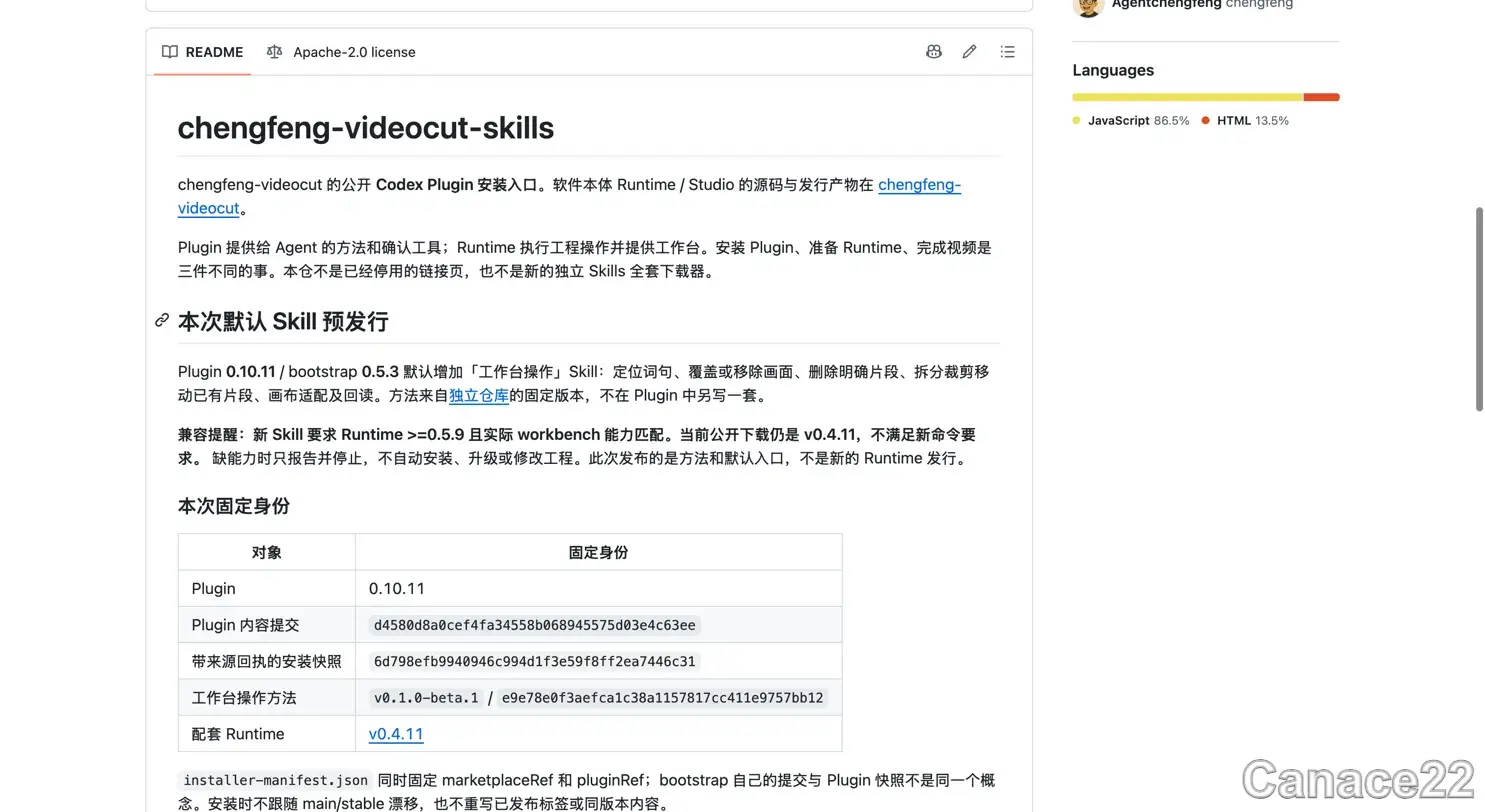Click the Copilot icon in README header
The image size is (1485, 812).
[933, 52]
